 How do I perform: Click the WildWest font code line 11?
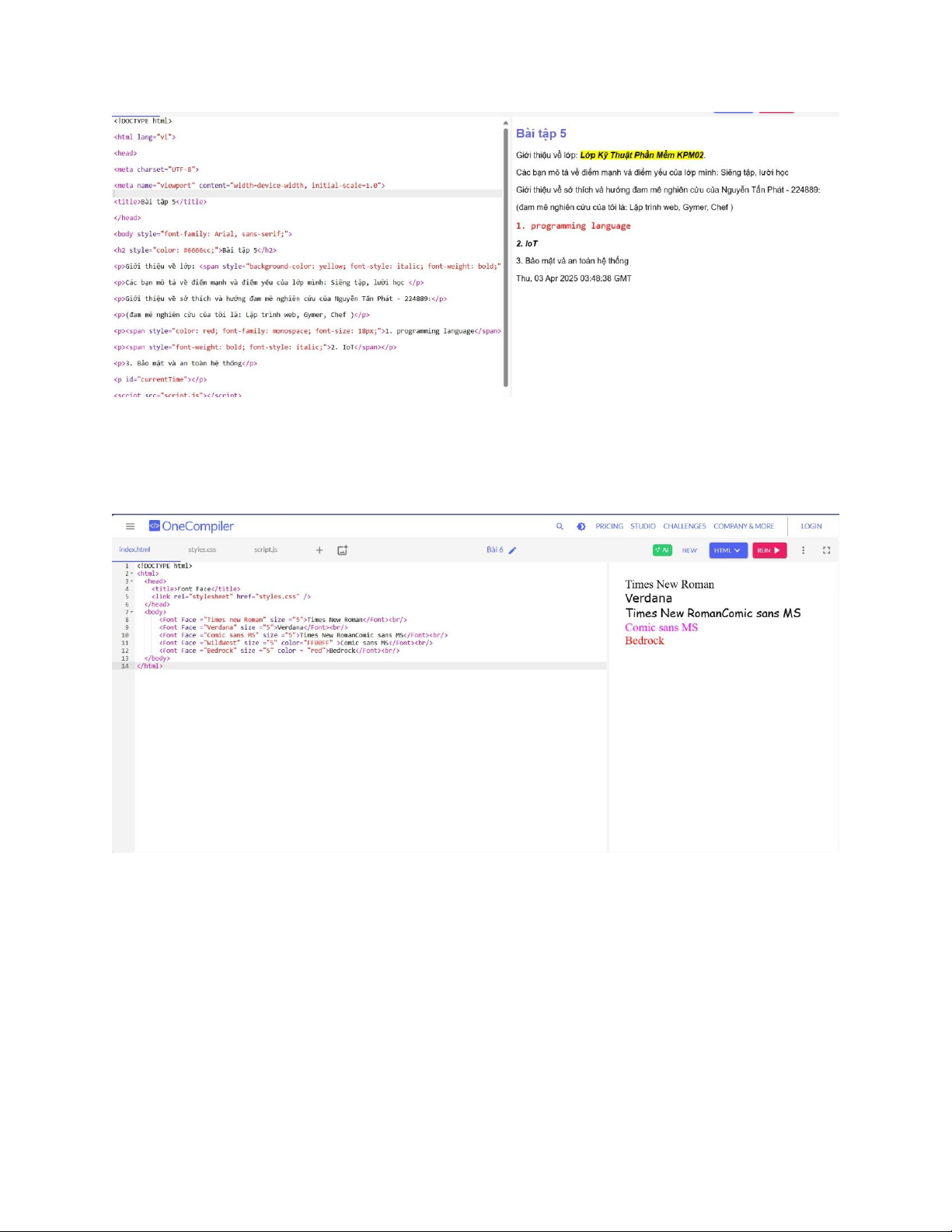coord(296,643)
